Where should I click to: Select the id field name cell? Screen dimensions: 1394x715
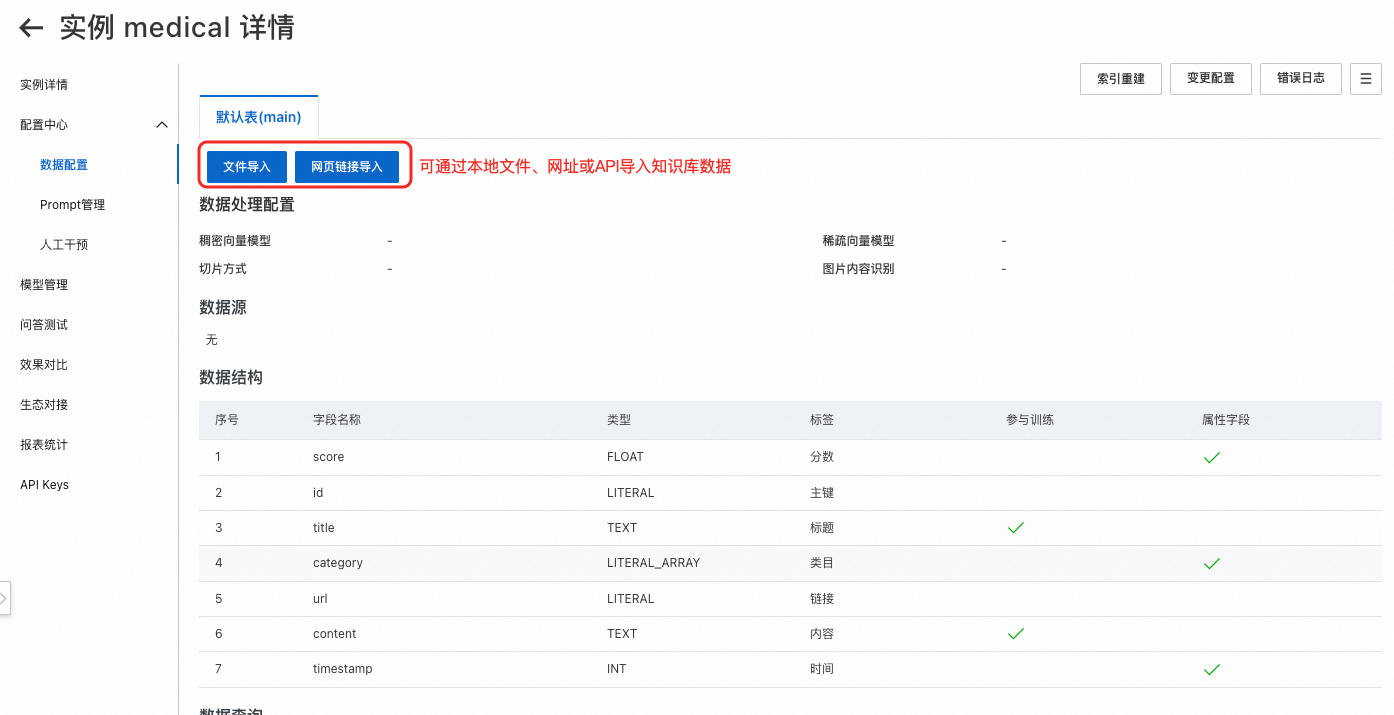coord(318,493)
